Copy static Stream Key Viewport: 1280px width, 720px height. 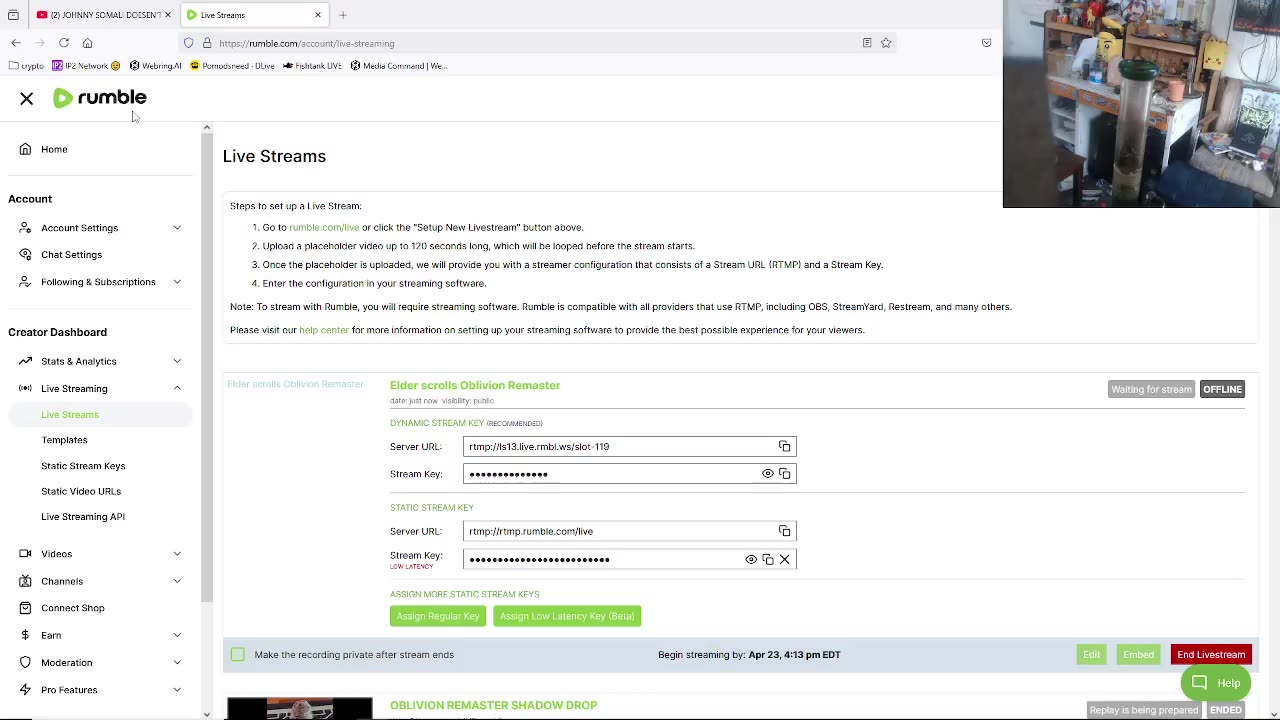click(x=768, y=559)
